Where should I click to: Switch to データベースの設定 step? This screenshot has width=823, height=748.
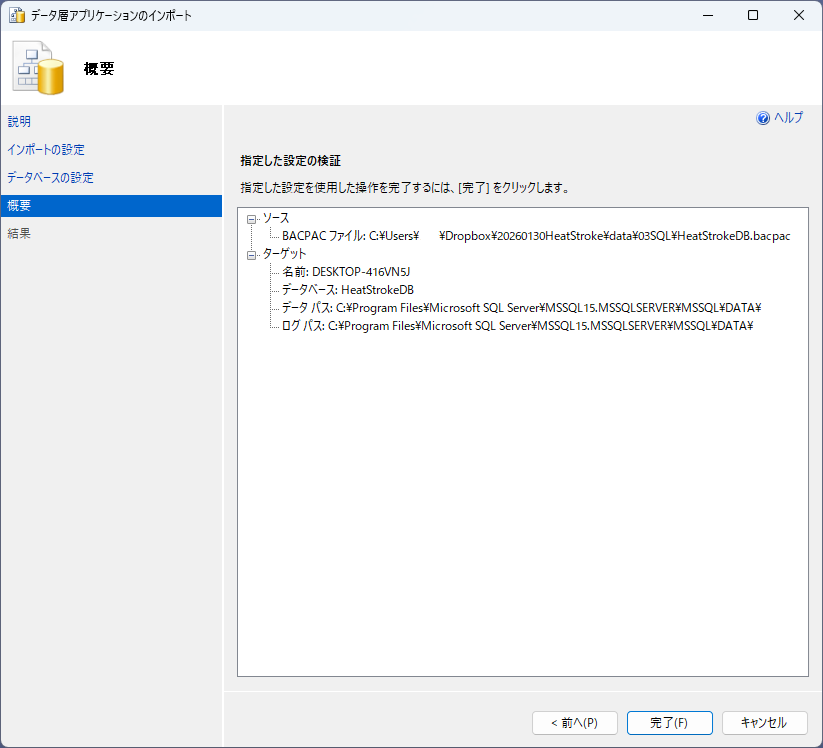(50, 177)
